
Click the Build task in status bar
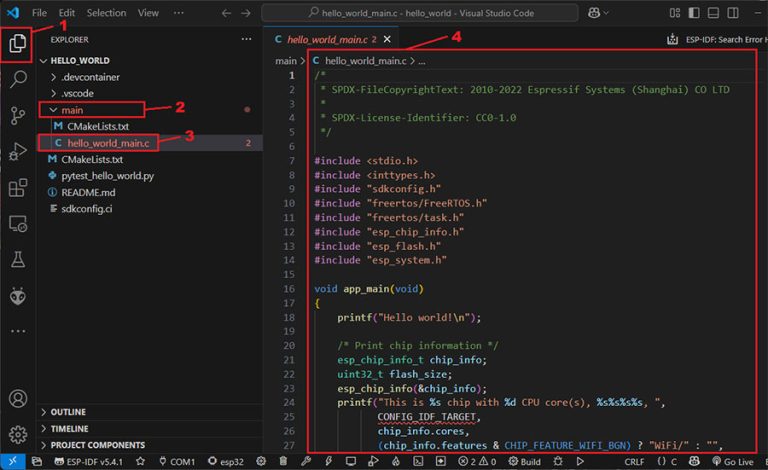pyautogui.click(x=525, y=461)
